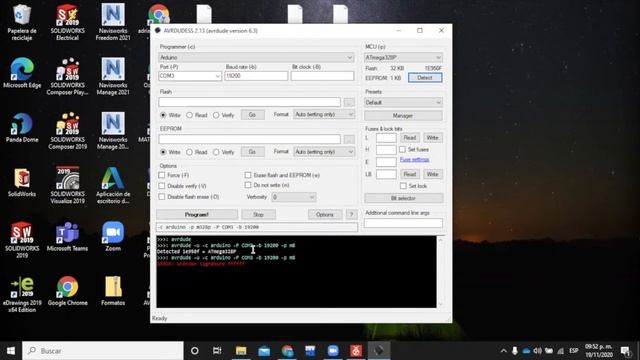Open the Formatos folder on desktop
Screen dimensions: 640x360
click(113, 291)
